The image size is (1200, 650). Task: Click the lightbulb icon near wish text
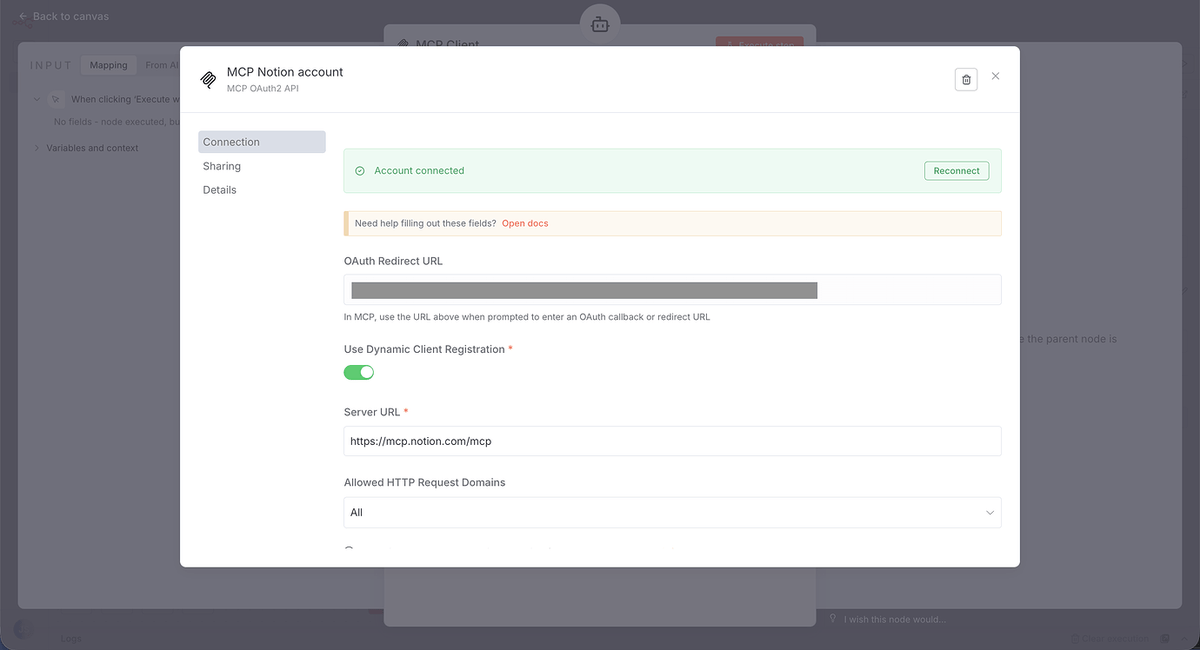click(833, 618)
